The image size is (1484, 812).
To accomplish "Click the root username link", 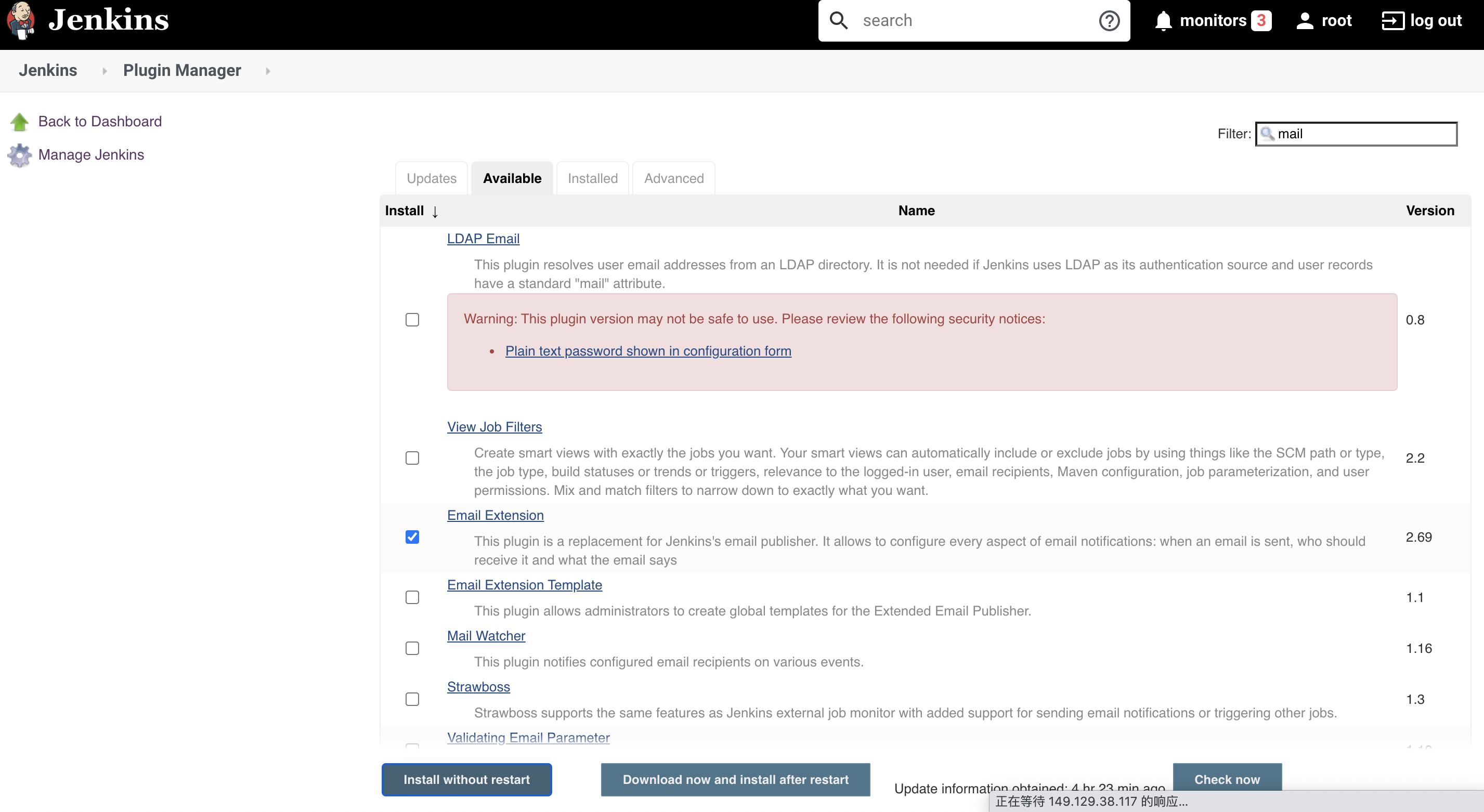I will pyautogui.click(x=1336, y=21).
